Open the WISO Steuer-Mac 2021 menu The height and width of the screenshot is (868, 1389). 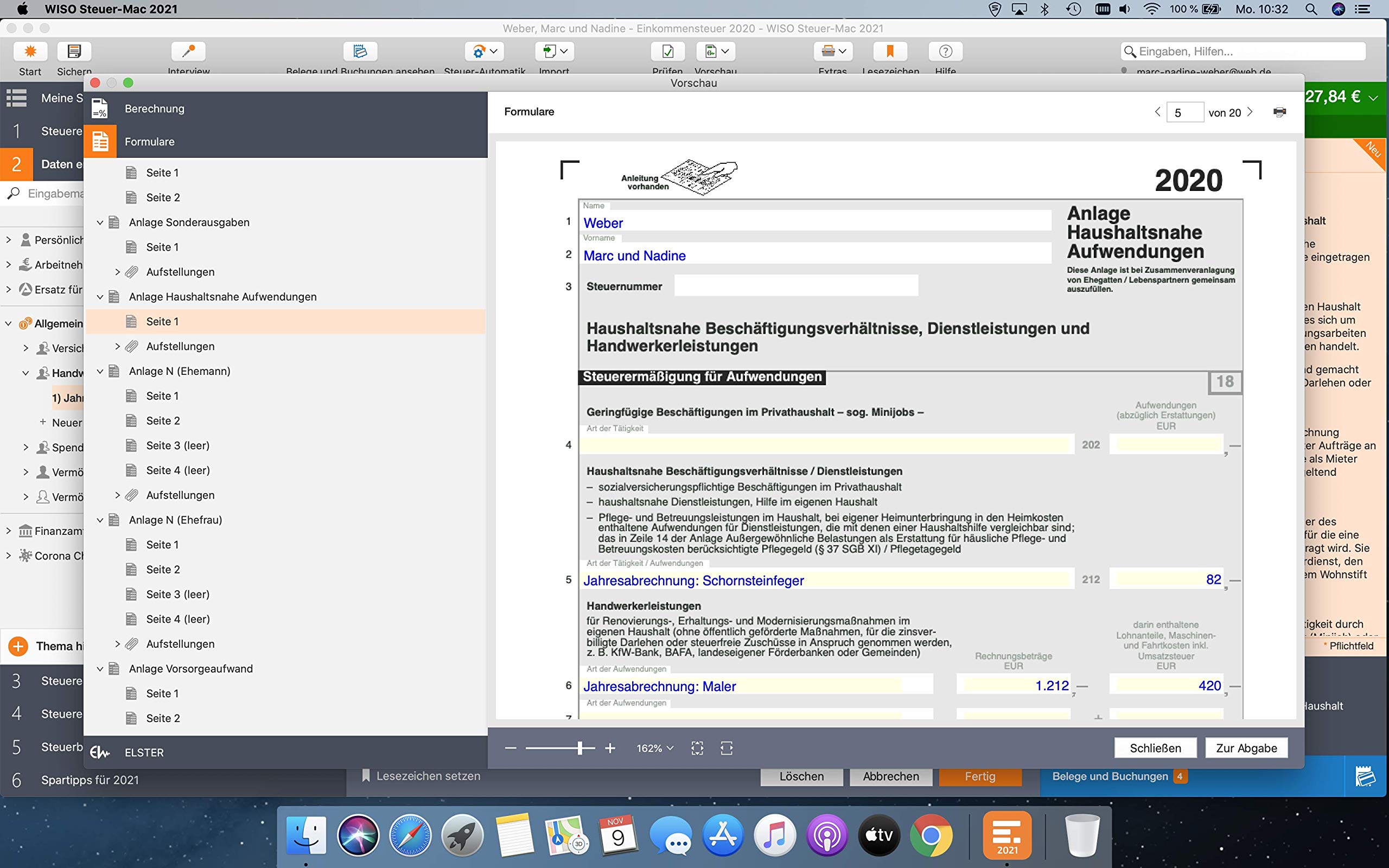[111, 9]
